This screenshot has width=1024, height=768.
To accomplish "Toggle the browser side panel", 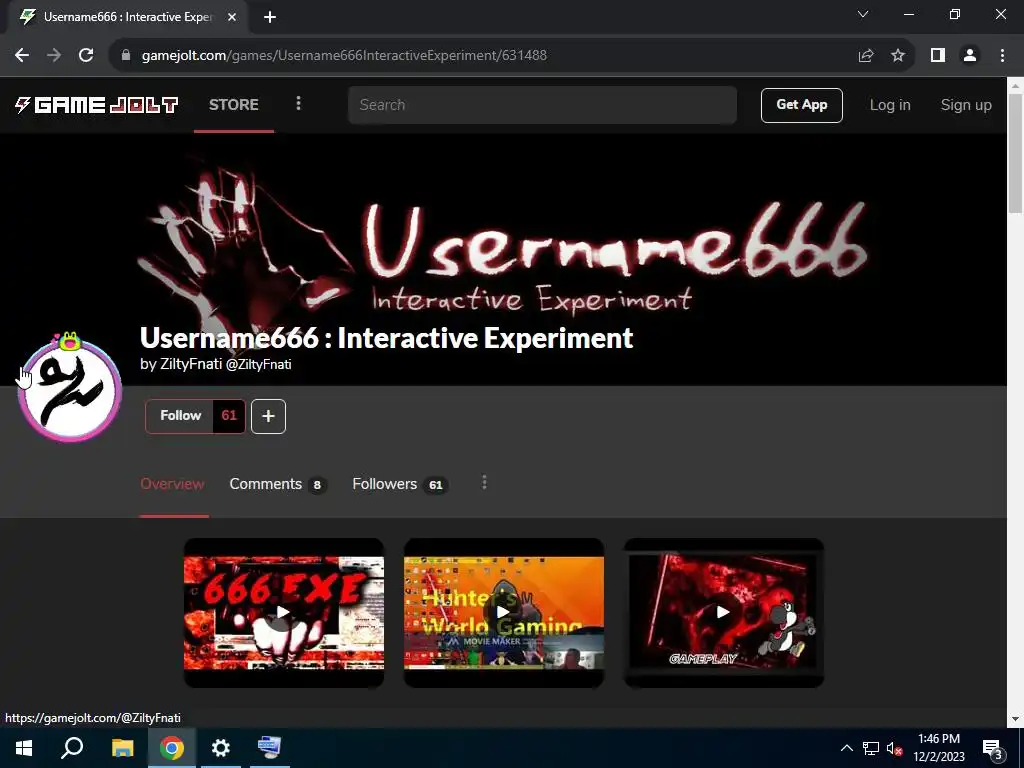I will 938,55.
